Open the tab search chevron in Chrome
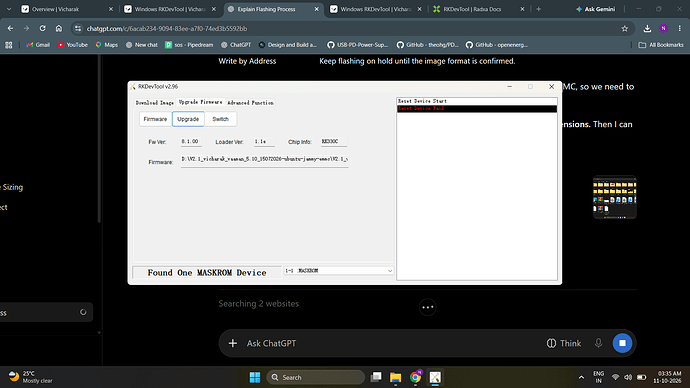The image size is (690, 388). coord(9,9)
